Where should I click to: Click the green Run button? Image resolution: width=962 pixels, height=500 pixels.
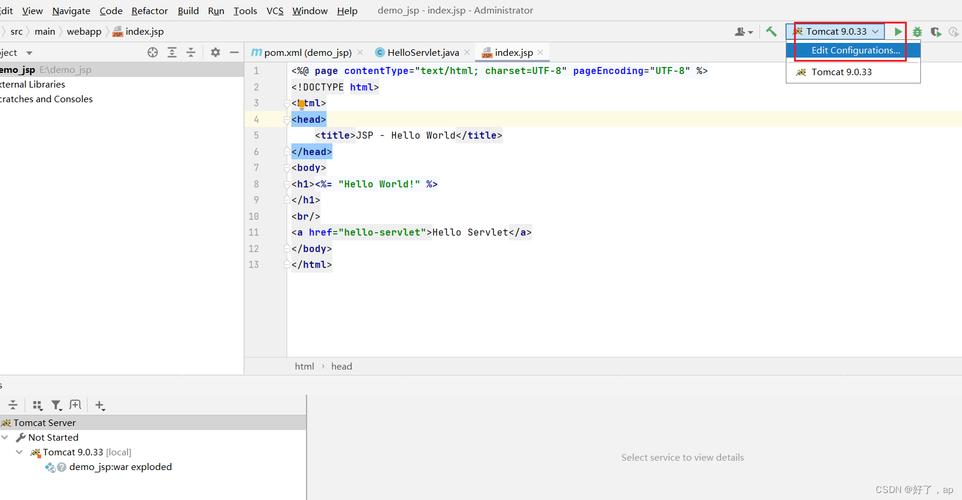pyautogui.click(x=898, y=31)
